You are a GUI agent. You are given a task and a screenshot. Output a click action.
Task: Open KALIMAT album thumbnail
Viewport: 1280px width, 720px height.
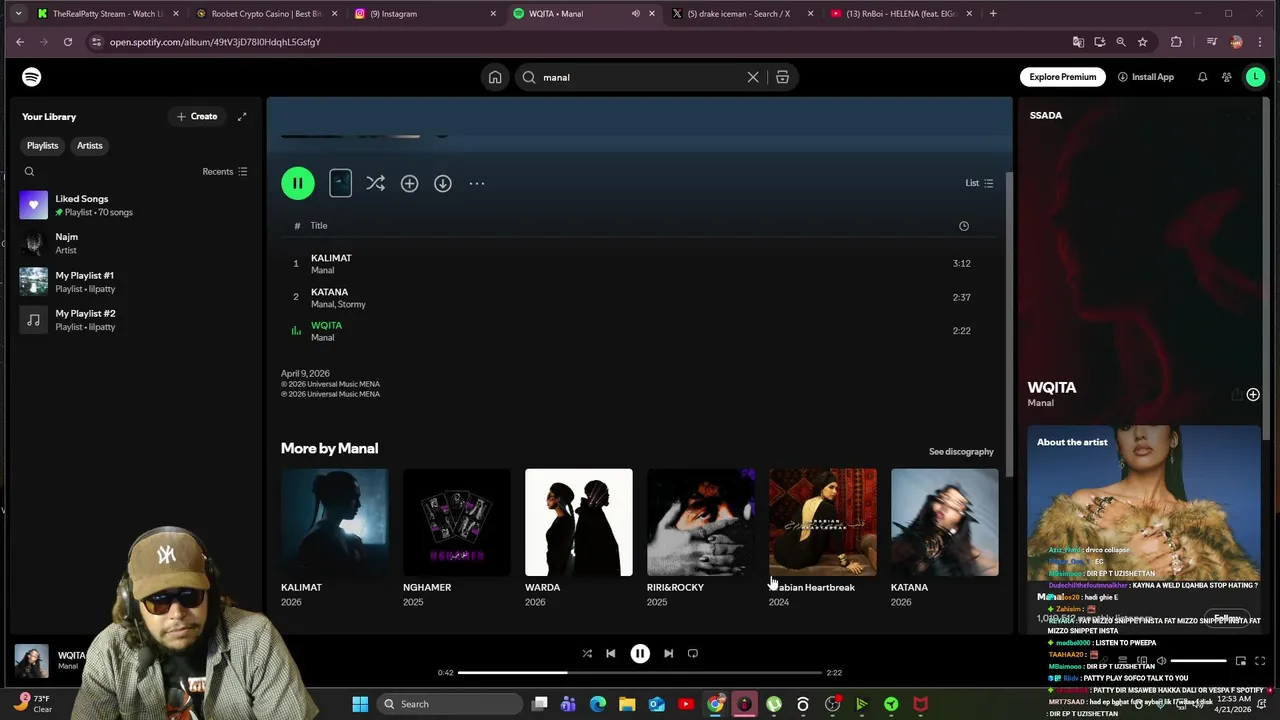tap(335, 522)
